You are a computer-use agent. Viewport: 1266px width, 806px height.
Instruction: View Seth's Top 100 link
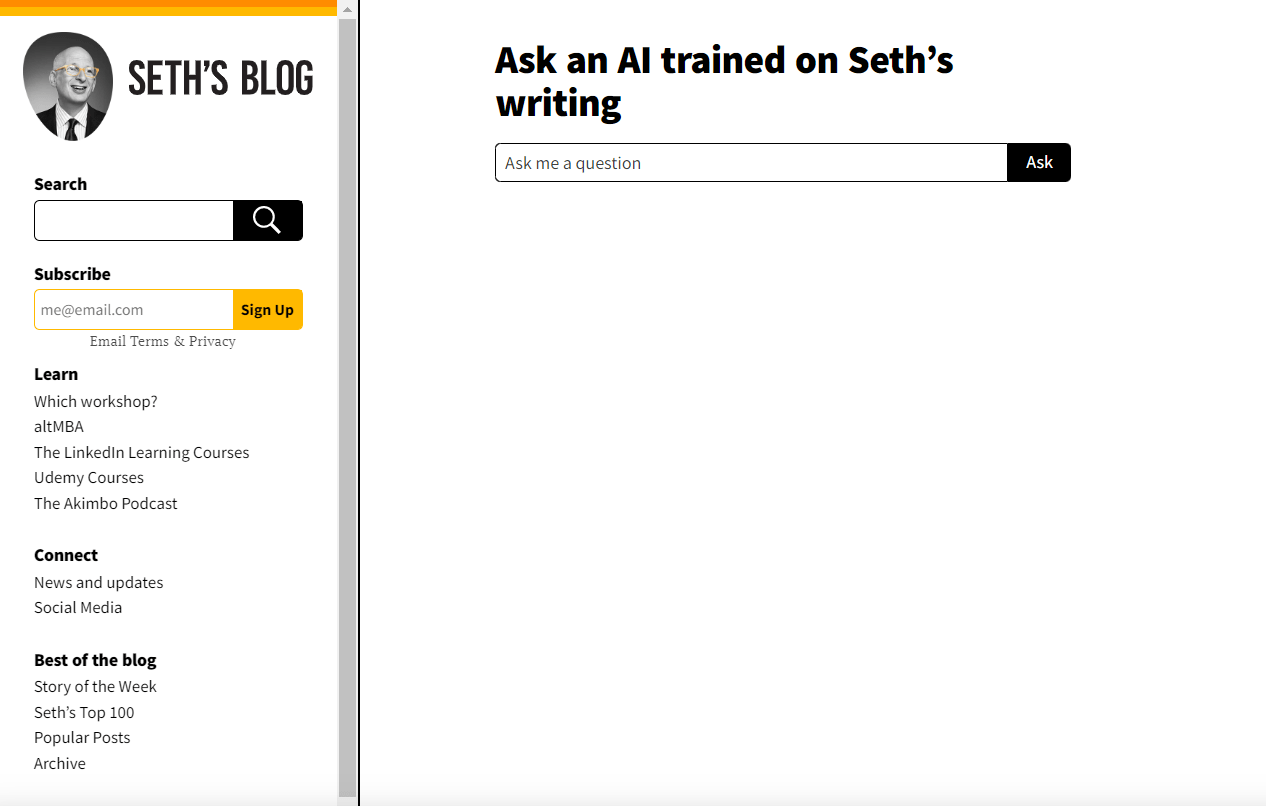(84, 712)
